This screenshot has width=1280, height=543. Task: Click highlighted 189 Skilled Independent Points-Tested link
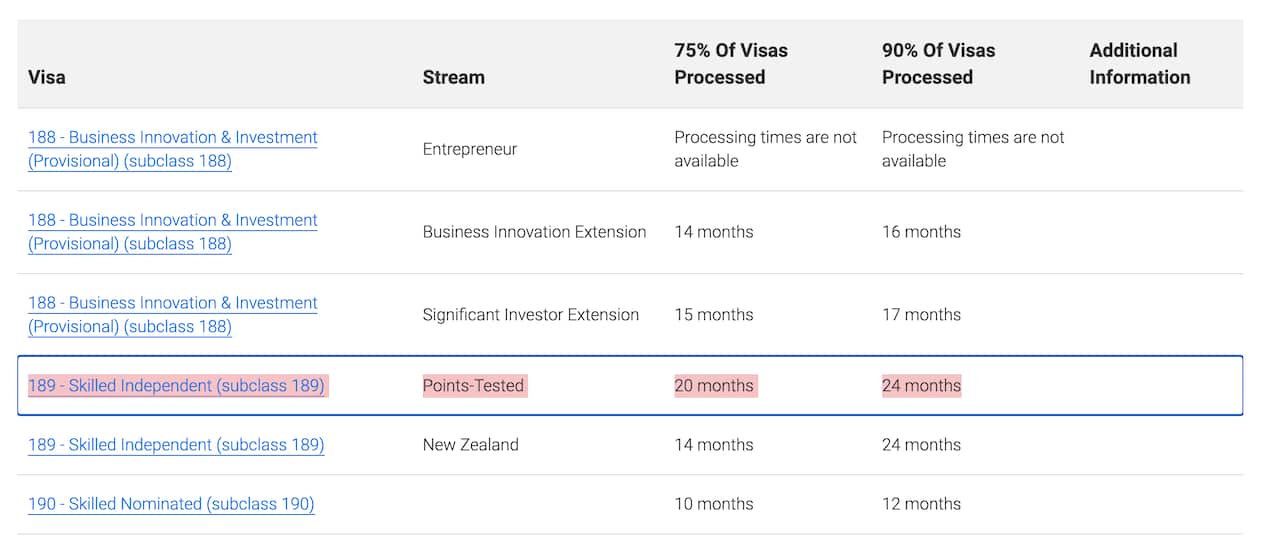coord(176,386)
